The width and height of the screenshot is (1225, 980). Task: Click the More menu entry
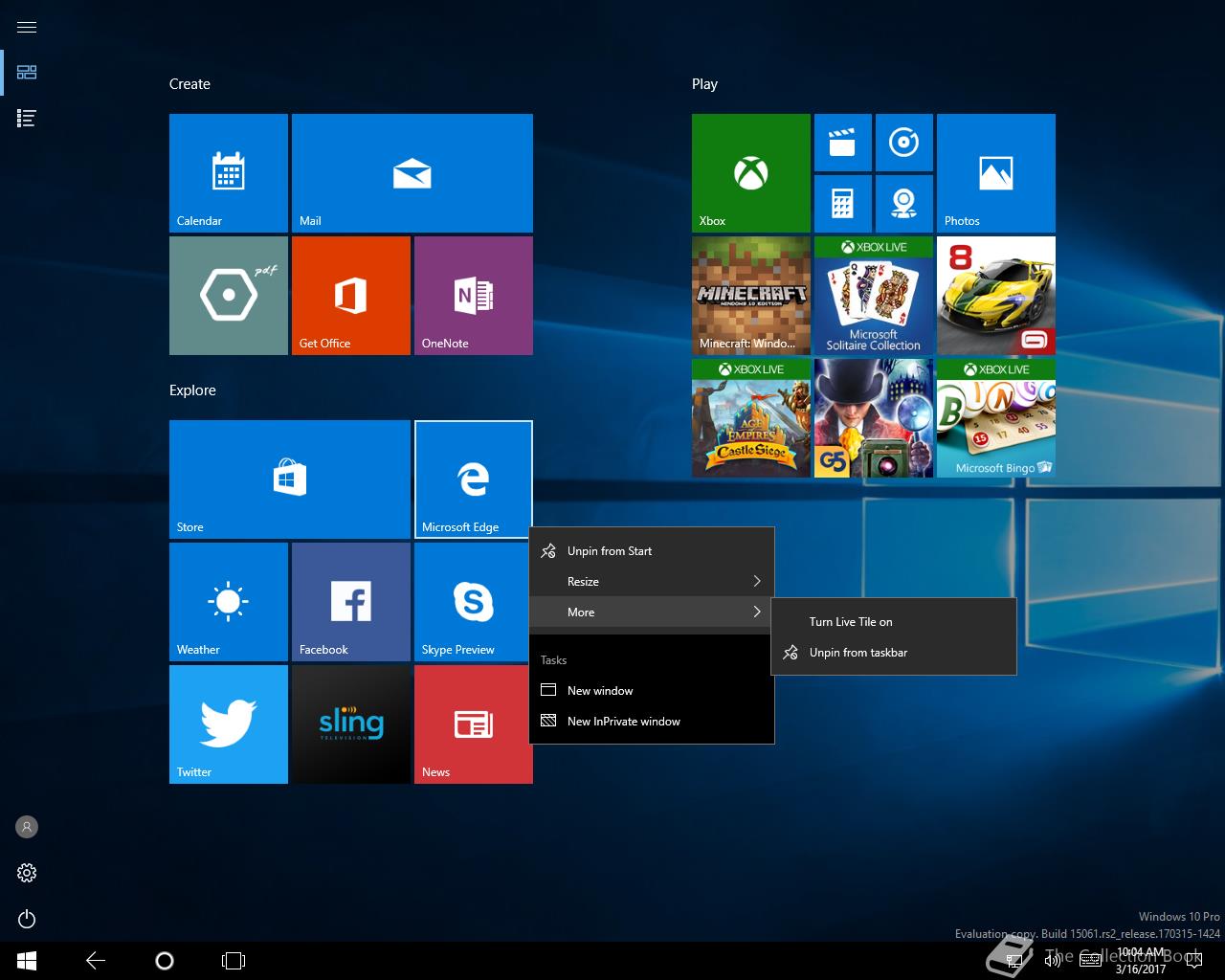(x=652, y=612)
